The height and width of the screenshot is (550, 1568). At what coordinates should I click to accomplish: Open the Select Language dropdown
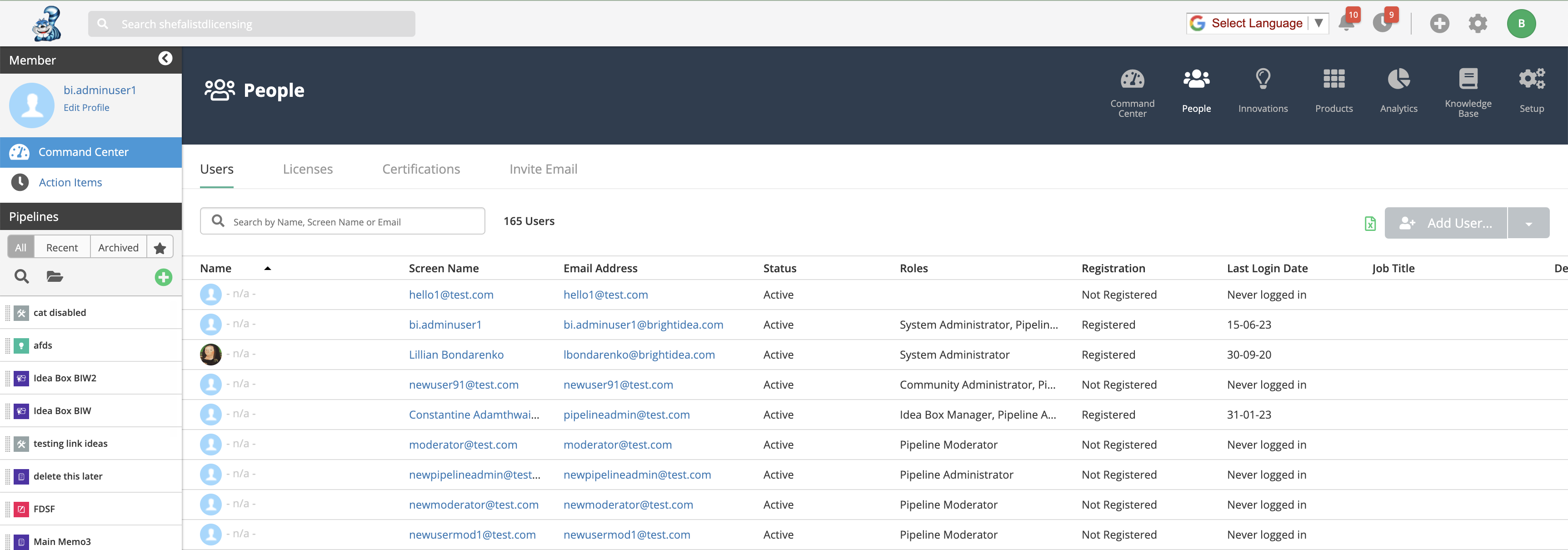click(1257, 23)
